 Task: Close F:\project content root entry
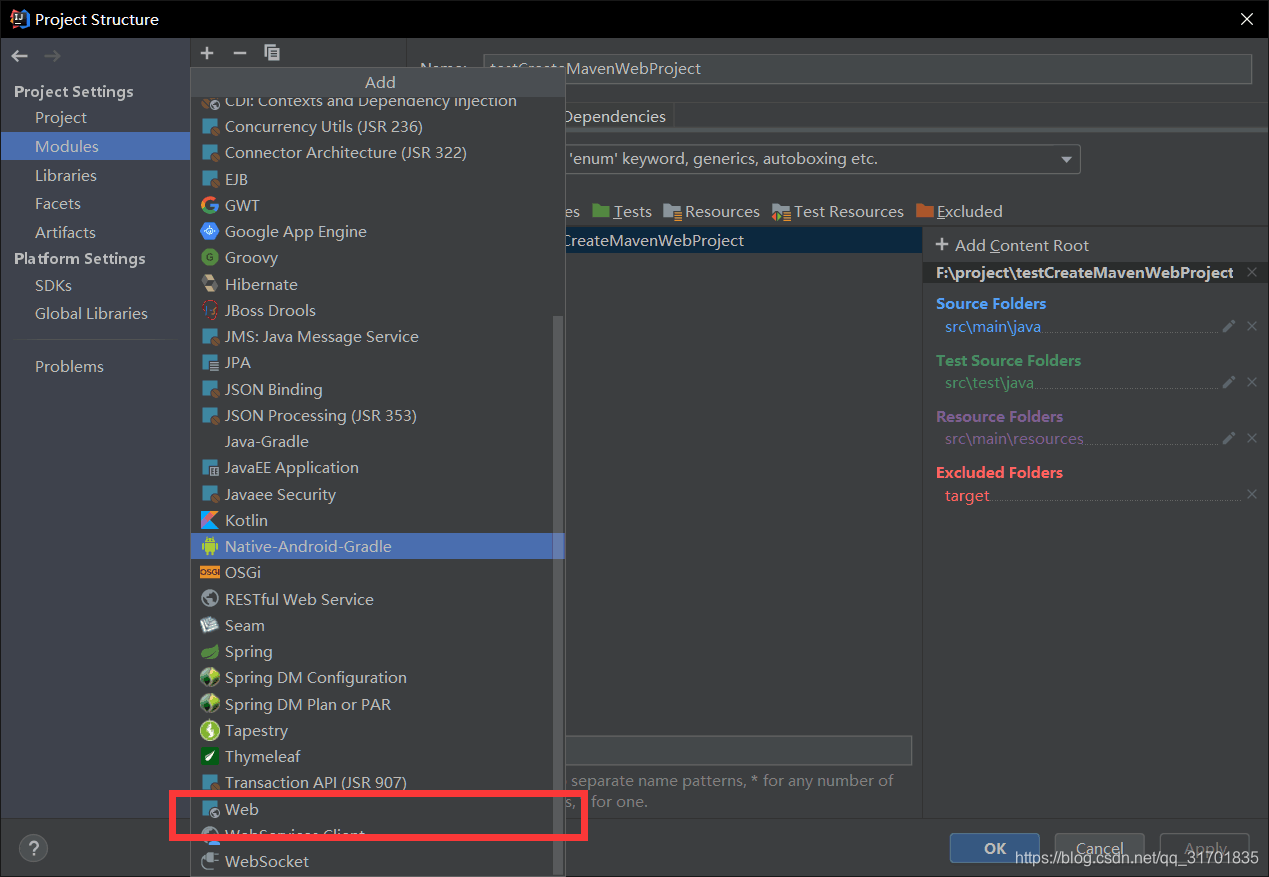[x=1253, y=272]
